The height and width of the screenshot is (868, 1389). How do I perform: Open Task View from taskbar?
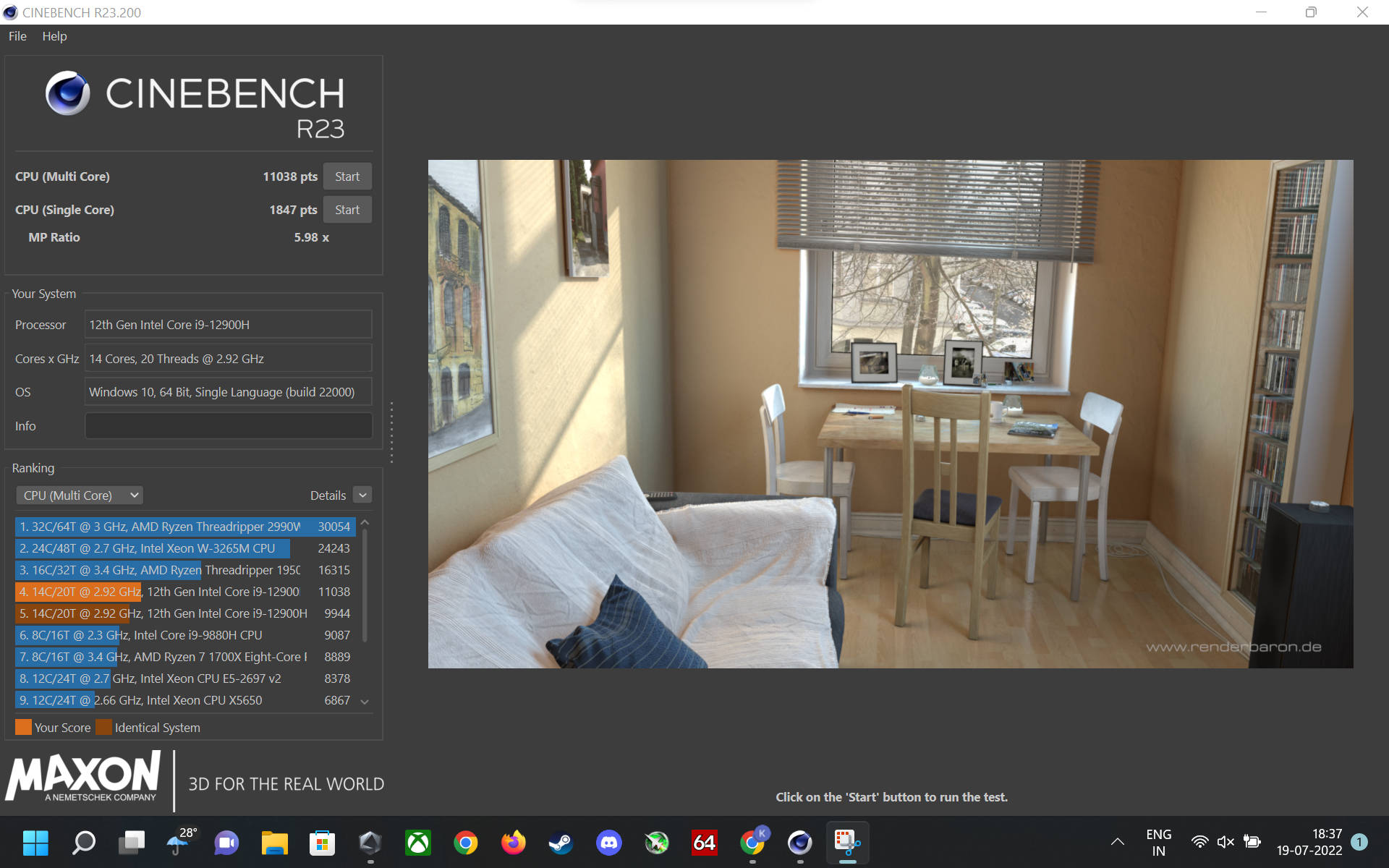click(x=131, y=843)
